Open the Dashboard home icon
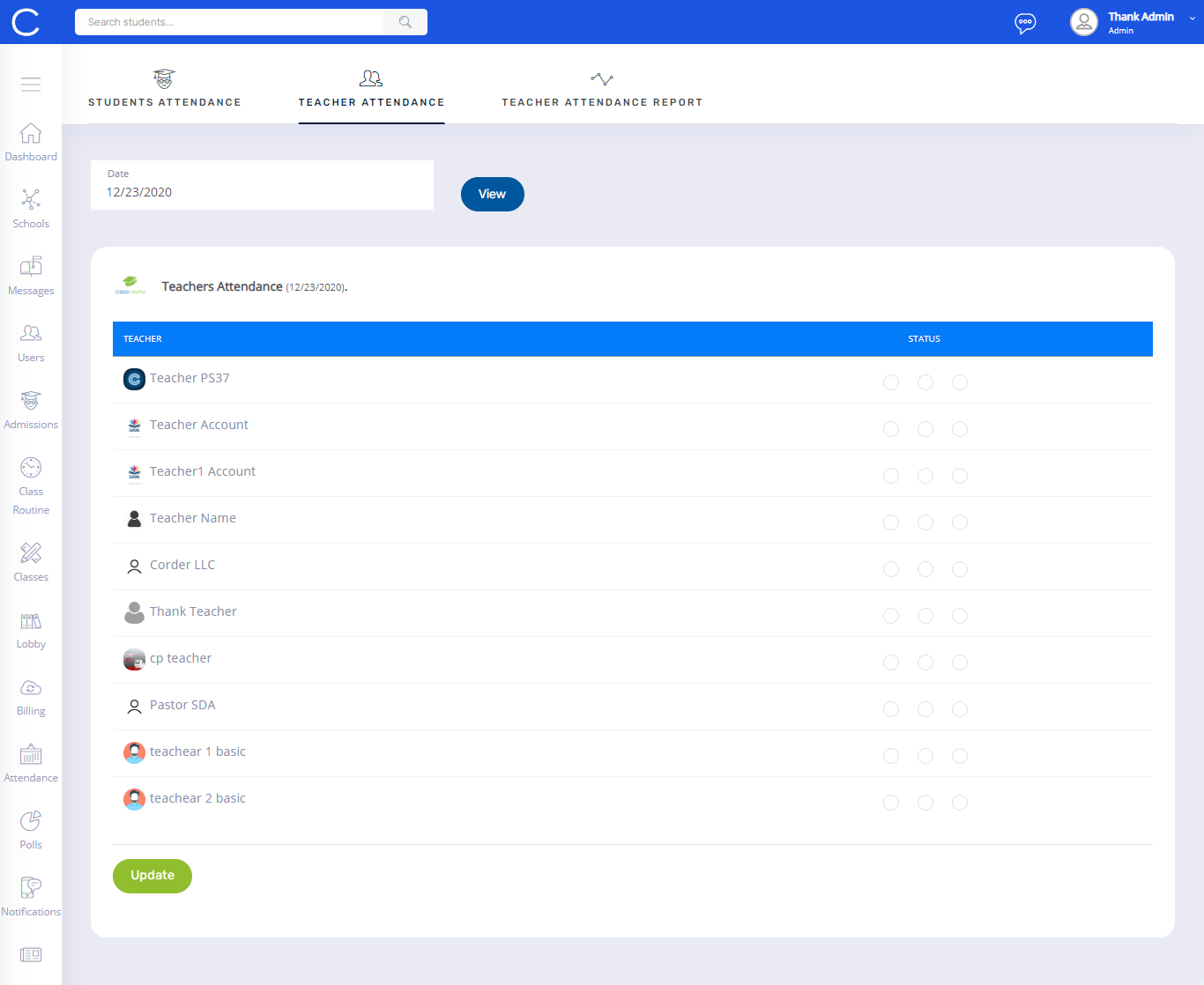This screenshot has width=1204, height=985. pyautogui.click(x=31, y=134)
